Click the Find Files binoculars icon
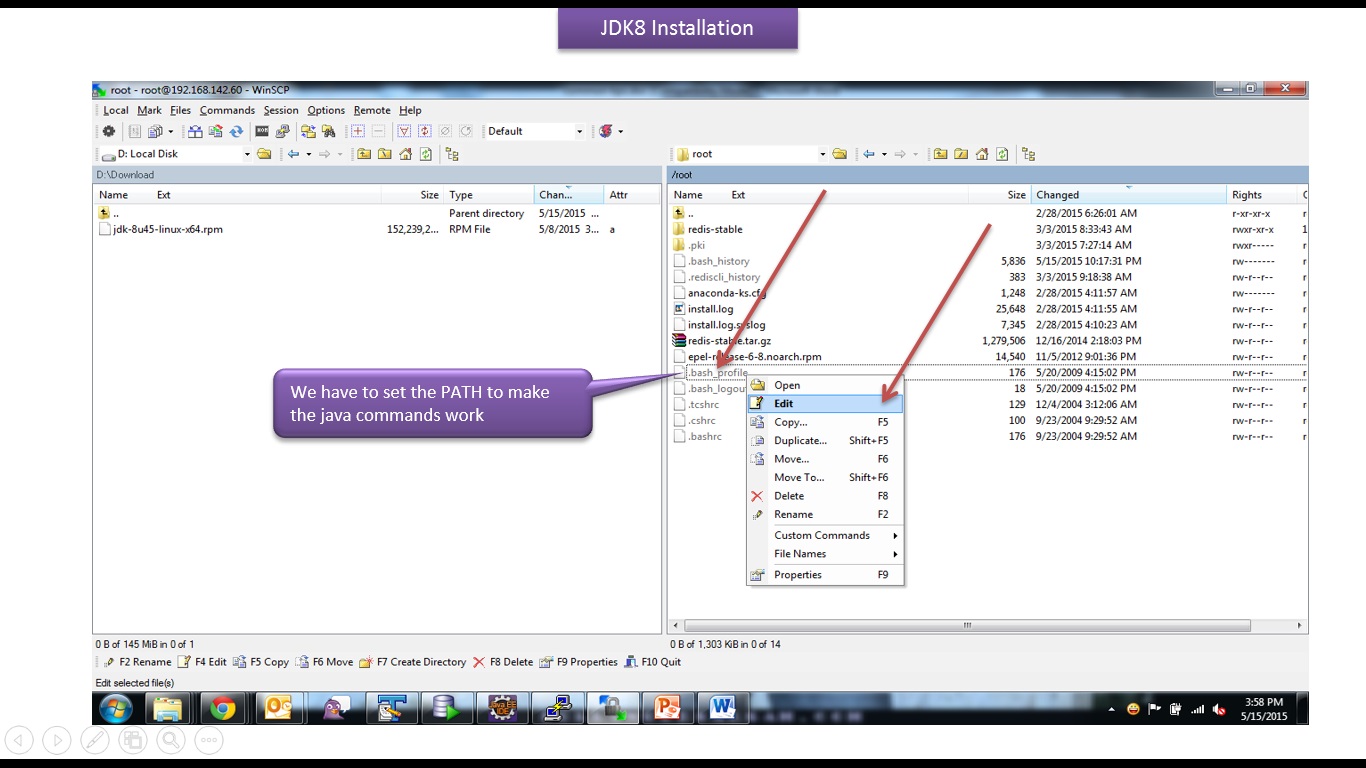1366x768 pixels. pyautogui.click(x=329, y=131)
